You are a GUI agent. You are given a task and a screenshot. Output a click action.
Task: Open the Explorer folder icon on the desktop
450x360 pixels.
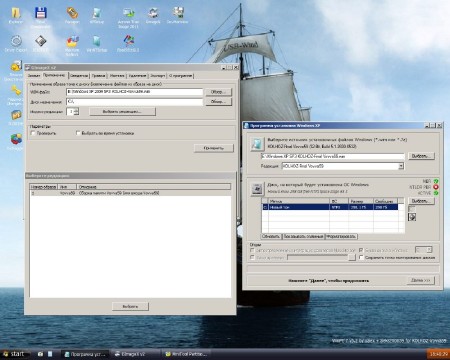(x=15, y=13)
